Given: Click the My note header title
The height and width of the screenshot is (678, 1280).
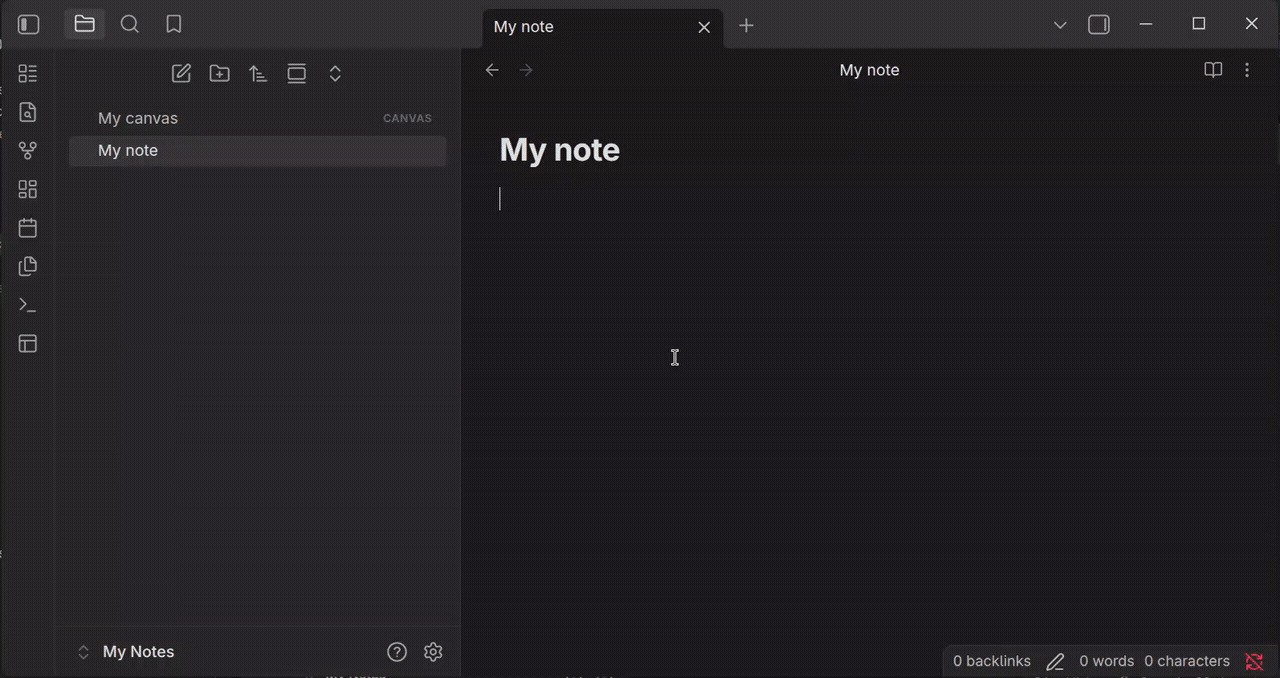Looking at the screenshot, I should pyautogui.click(x=869, y=70).
